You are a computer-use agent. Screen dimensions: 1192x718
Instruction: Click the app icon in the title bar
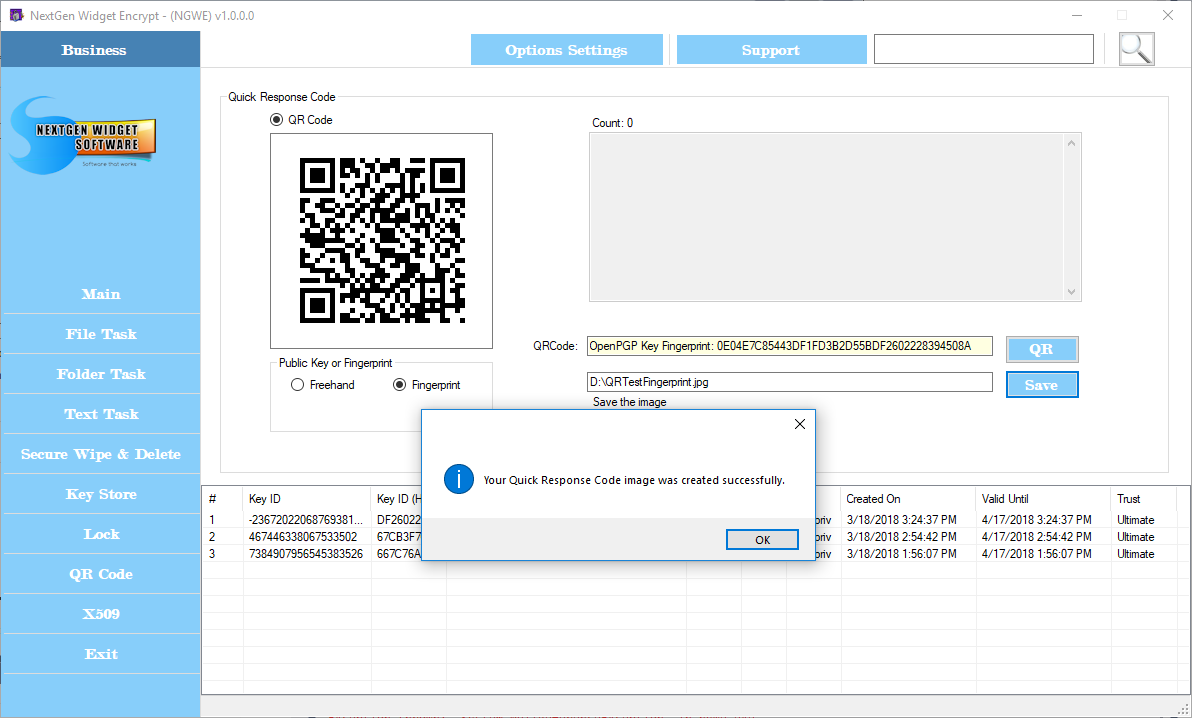coord(16,15)
